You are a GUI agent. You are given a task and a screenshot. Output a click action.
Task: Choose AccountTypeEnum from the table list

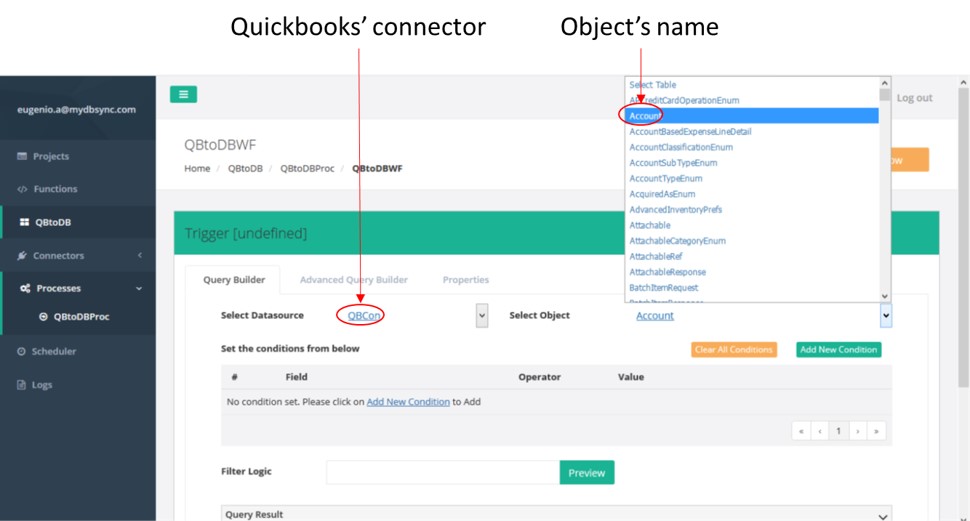665,178
